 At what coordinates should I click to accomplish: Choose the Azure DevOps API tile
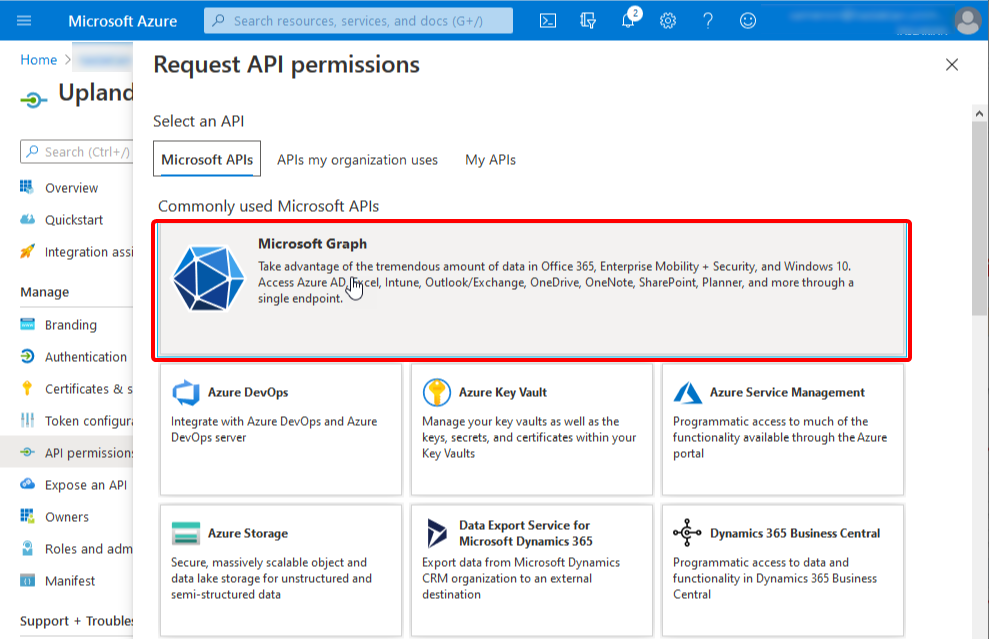point(280,429)
